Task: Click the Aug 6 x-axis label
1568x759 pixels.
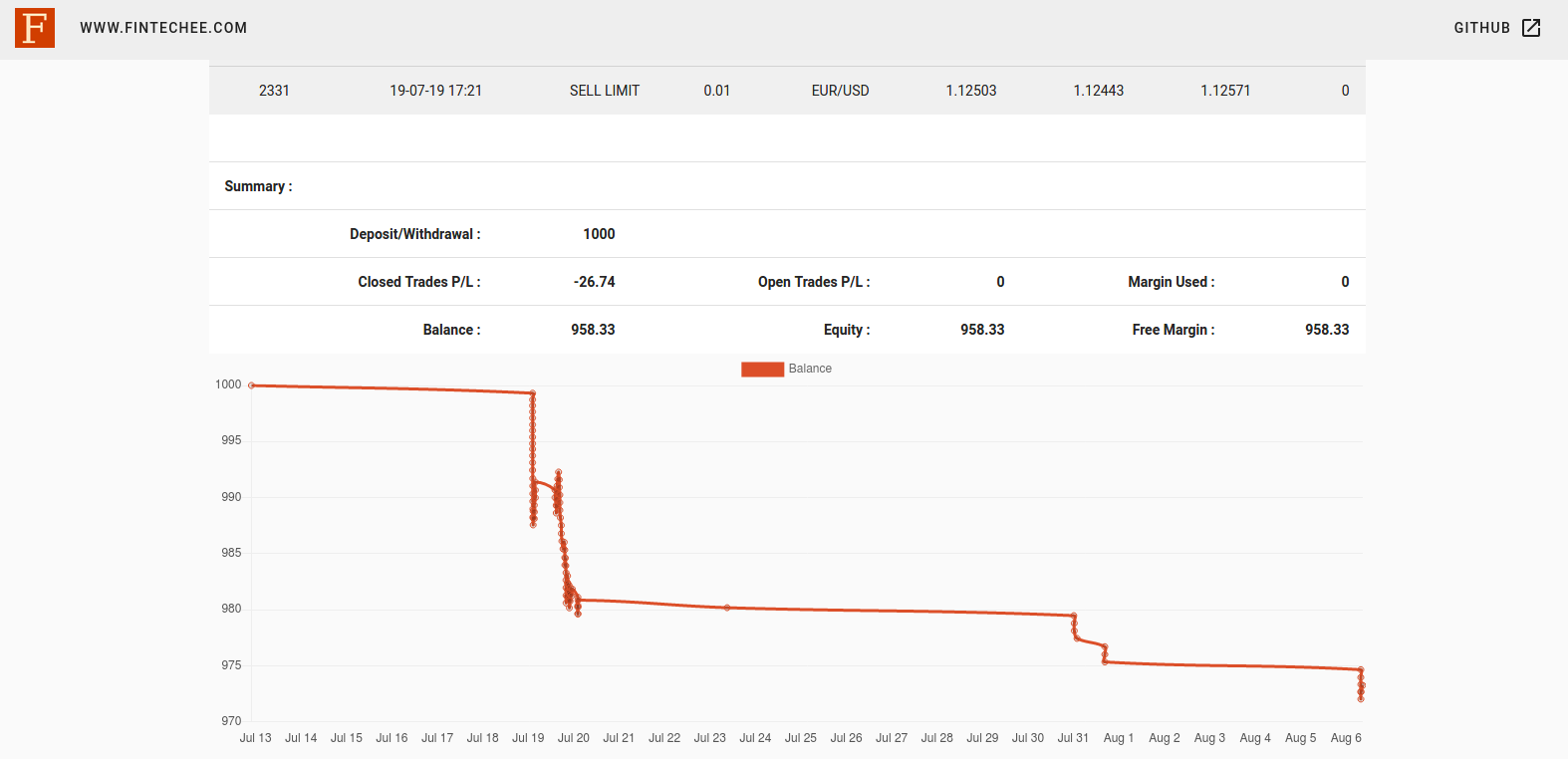Action: coord(1346,738)
